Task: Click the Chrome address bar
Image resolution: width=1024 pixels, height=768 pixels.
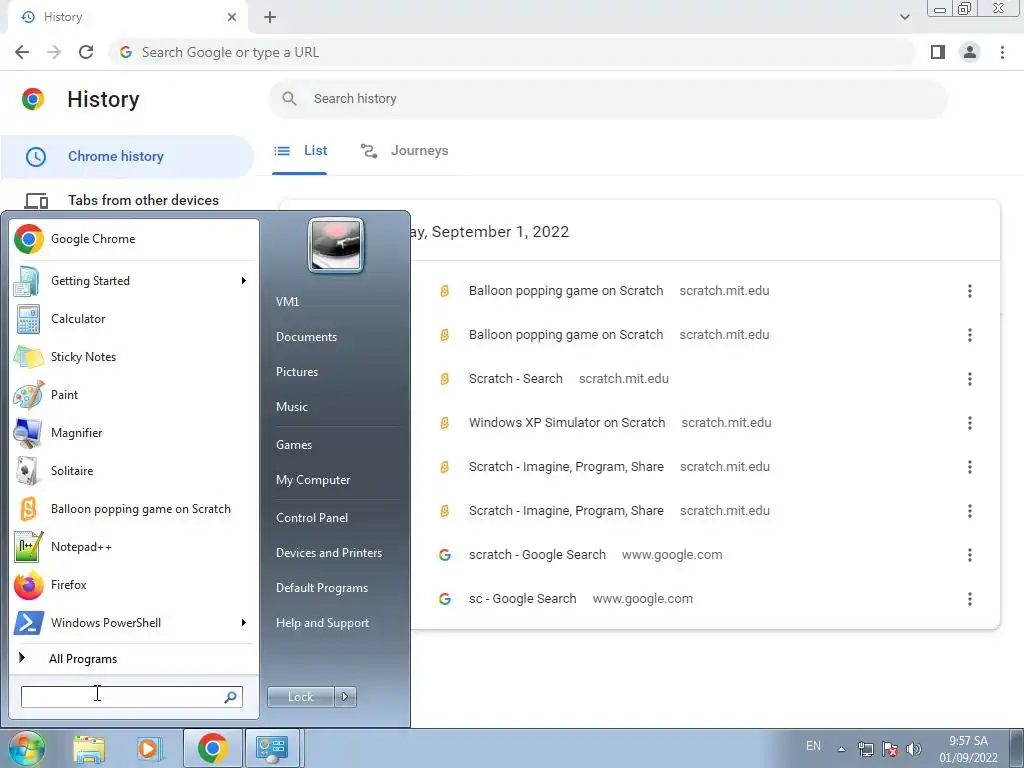Action: pos(512,52)
